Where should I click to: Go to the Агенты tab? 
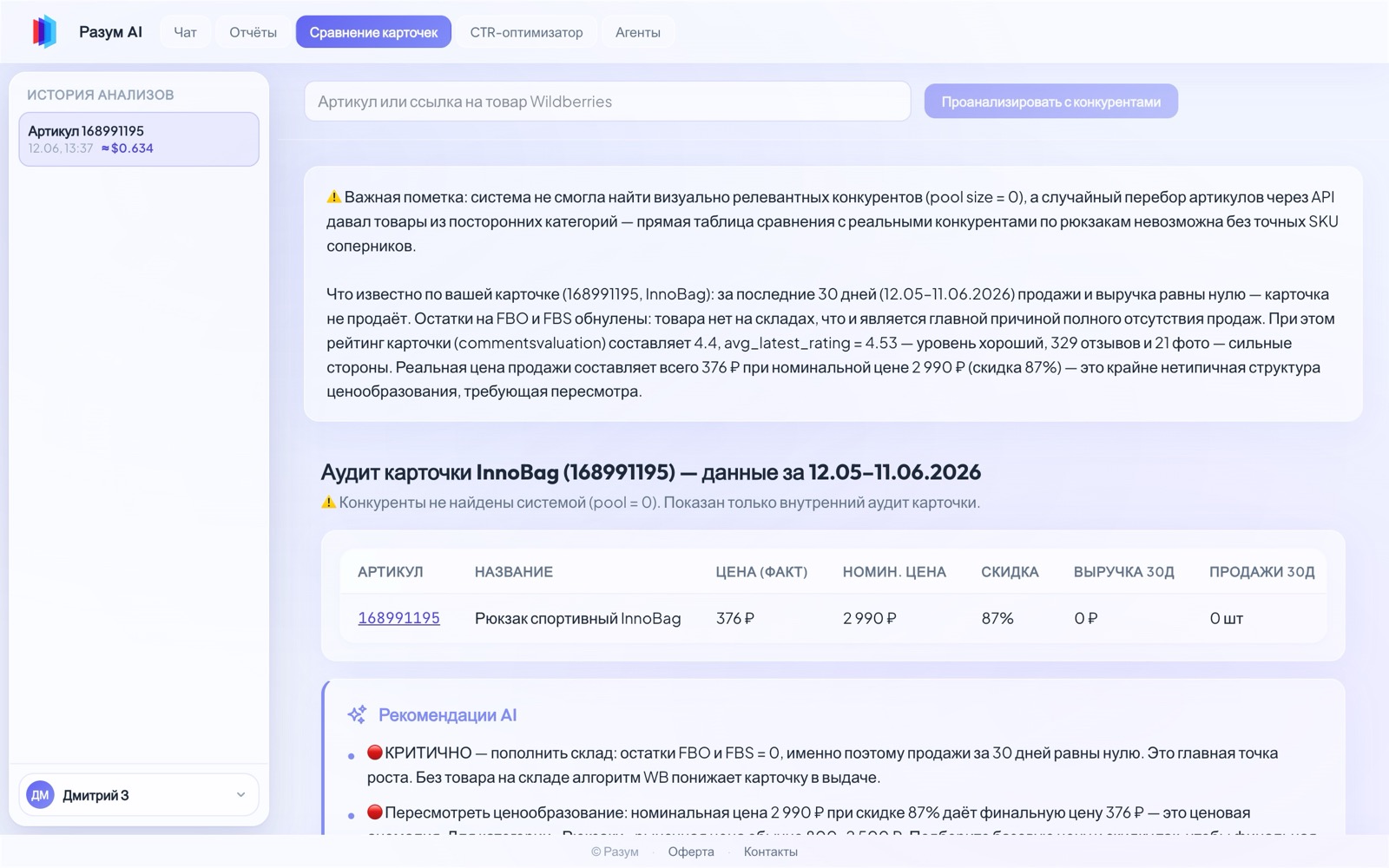click(638, 32)
